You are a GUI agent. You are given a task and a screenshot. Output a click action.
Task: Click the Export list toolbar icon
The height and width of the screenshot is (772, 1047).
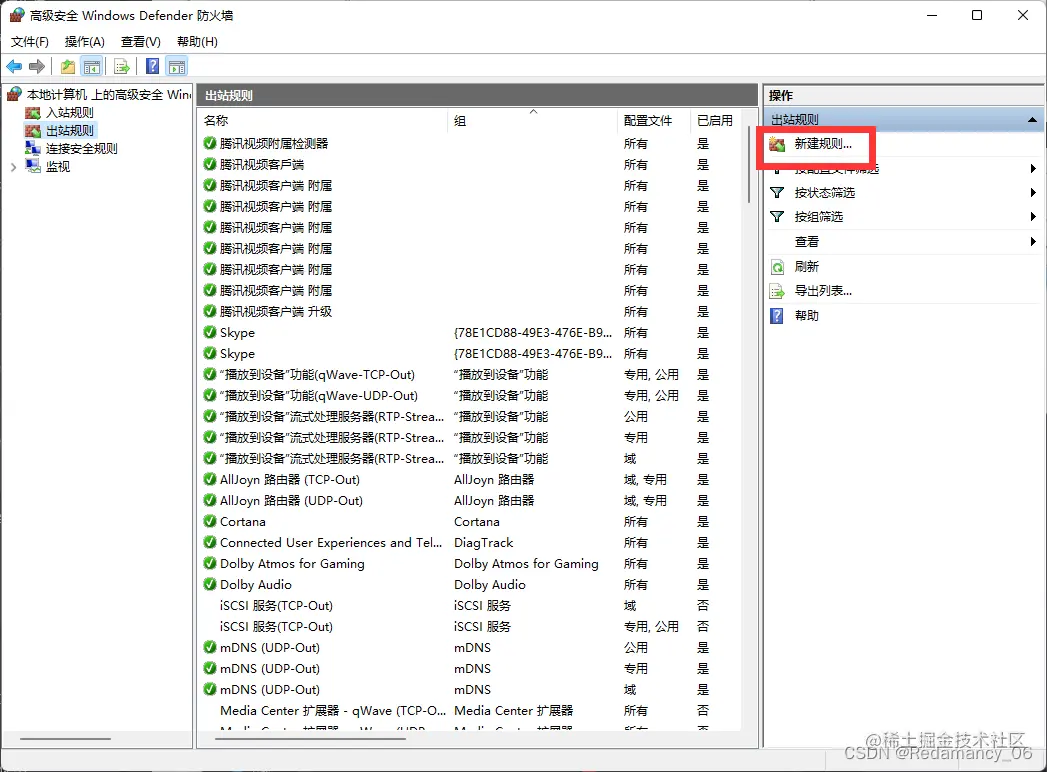click(122, 66)
